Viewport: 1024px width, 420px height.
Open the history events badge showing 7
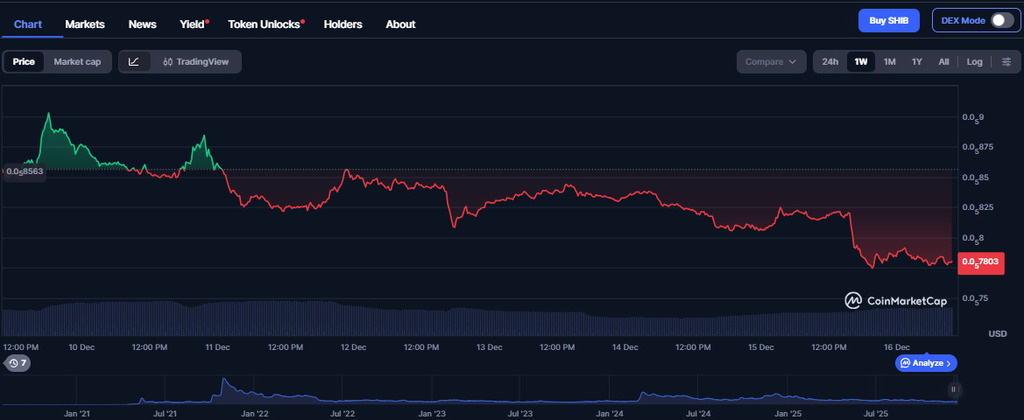pyautogui.click(x=16, y=363)
